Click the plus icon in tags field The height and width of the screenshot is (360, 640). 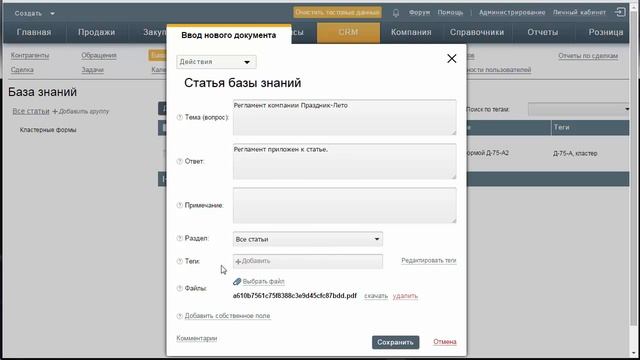tap(238, 261)
